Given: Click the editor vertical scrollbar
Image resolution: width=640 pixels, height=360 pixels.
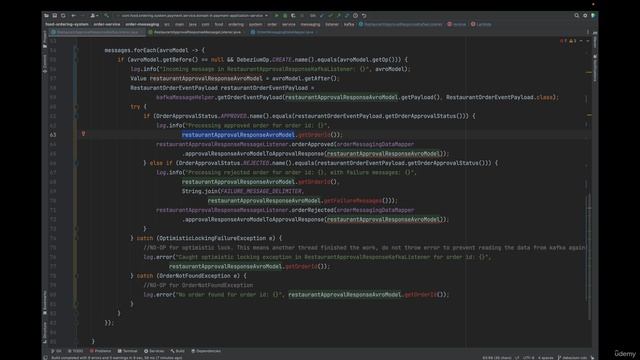Looking at the screenshot, I should [589, 257].
